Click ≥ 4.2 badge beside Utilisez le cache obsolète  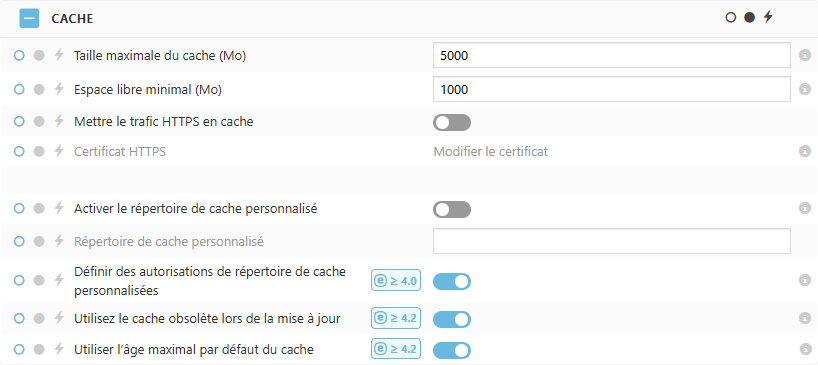[396, 318]
